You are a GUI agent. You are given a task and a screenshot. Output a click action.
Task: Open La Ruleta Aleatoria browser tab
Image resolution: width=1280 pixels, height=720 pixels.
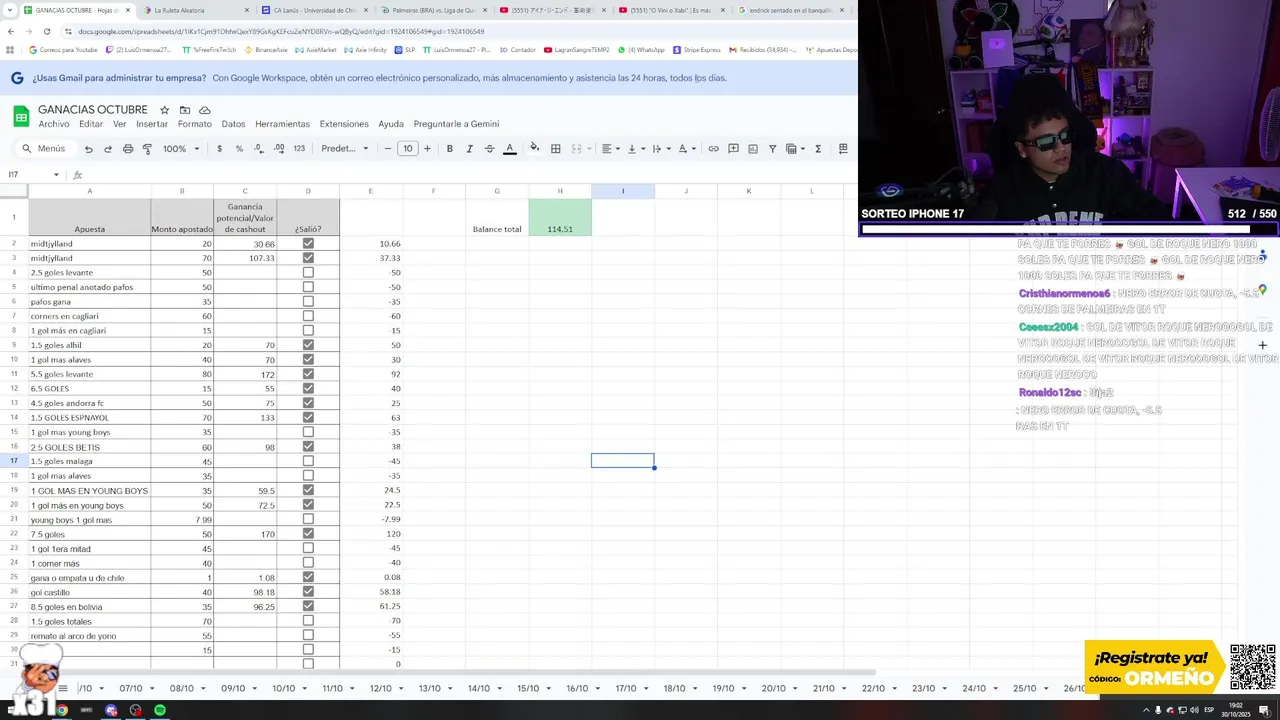191,10
